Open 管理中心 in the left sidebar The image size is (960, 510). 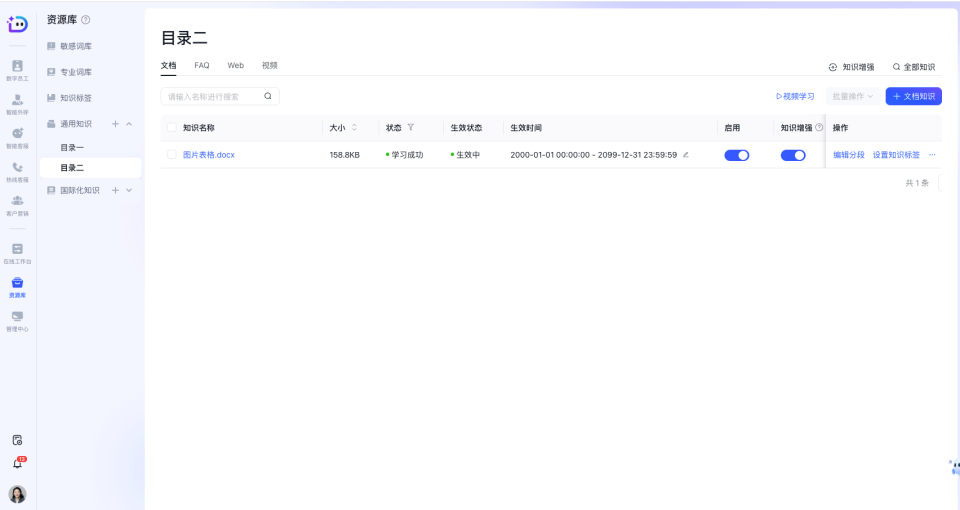point(17,319)
